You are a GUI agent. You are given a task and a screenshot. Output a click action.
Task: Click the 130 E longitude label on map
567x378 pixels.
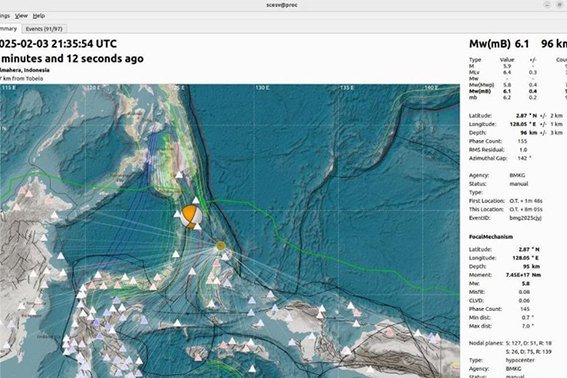[262, 88]
